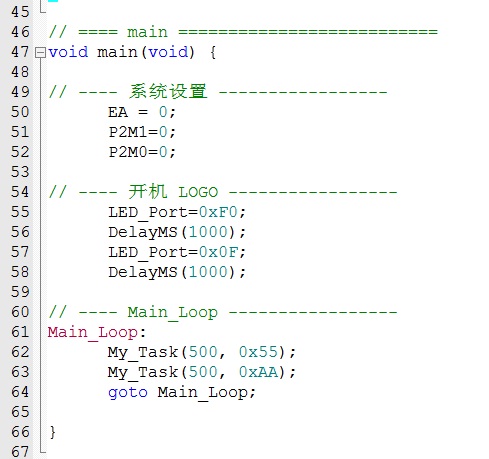Select the 'void main(void) {' declaration line
The image size is (489, 459).
132,52
